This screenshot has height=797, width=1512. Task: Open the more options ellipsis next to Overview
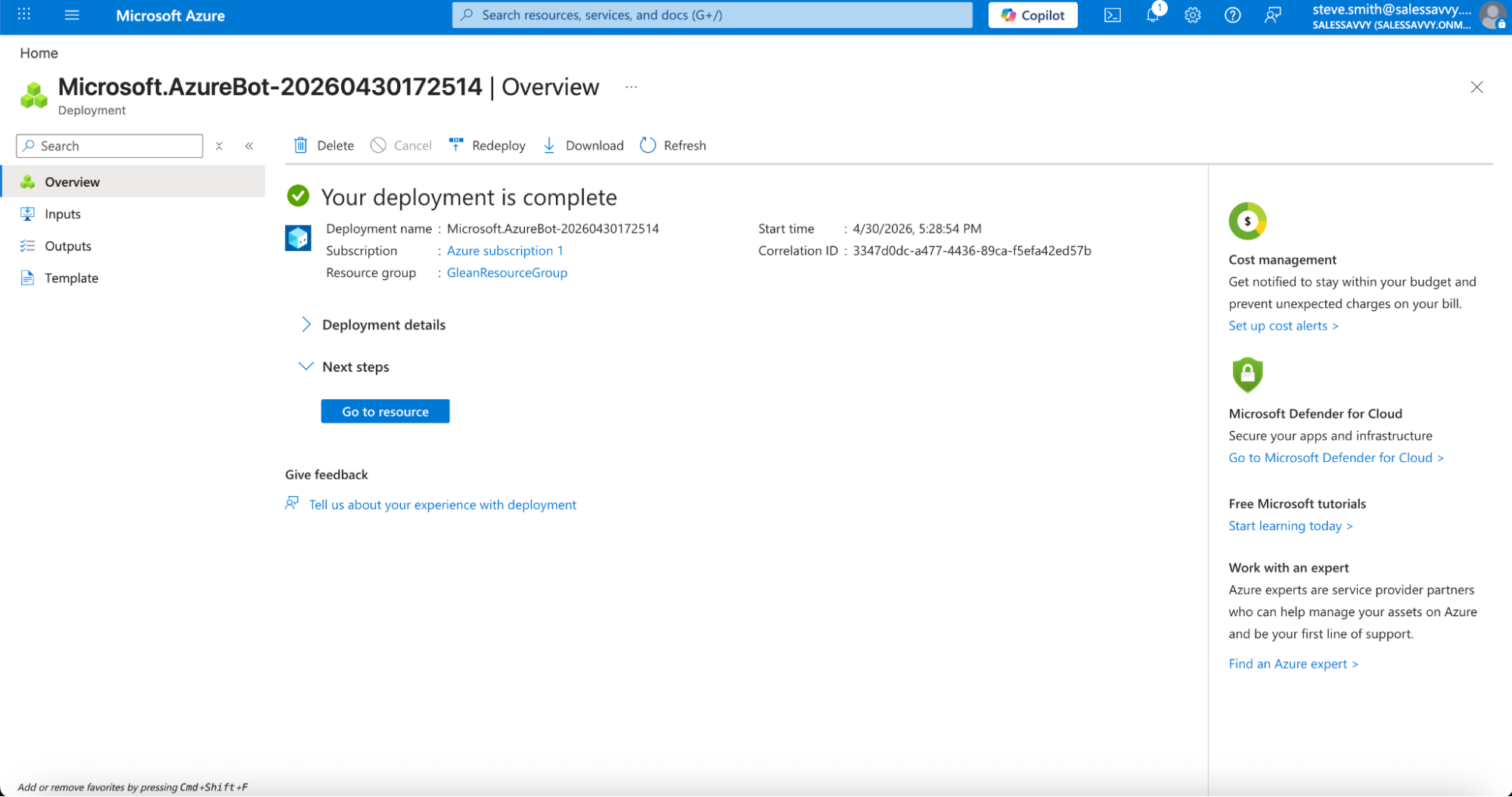pyautogui.click(x=632, y=87)
